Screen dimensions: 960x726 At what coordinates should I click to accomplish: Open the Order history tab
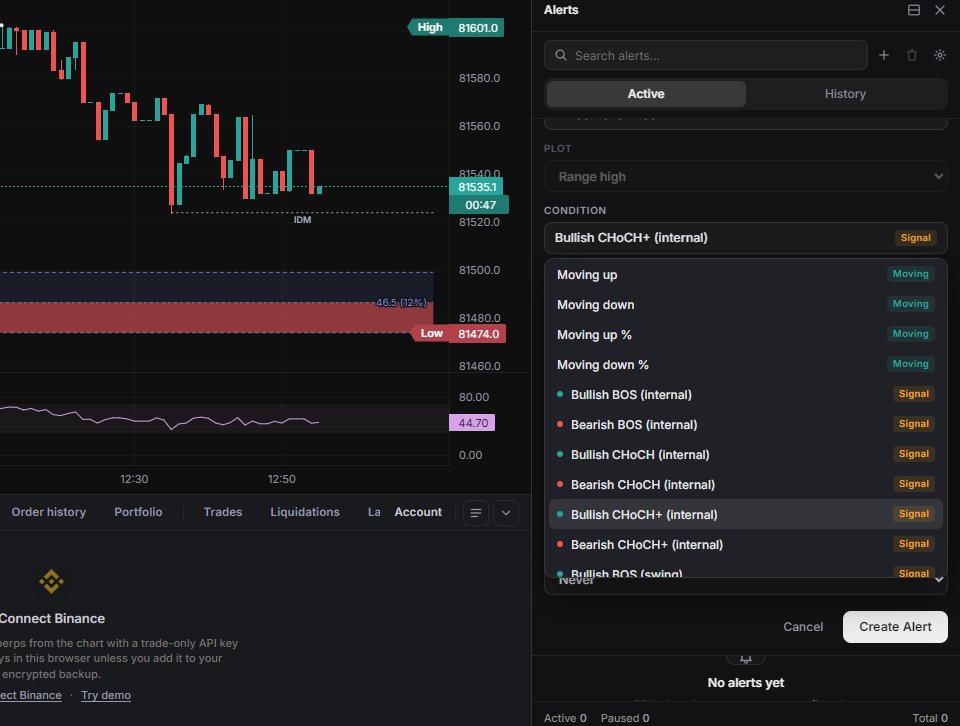click(x=48, y=512)
